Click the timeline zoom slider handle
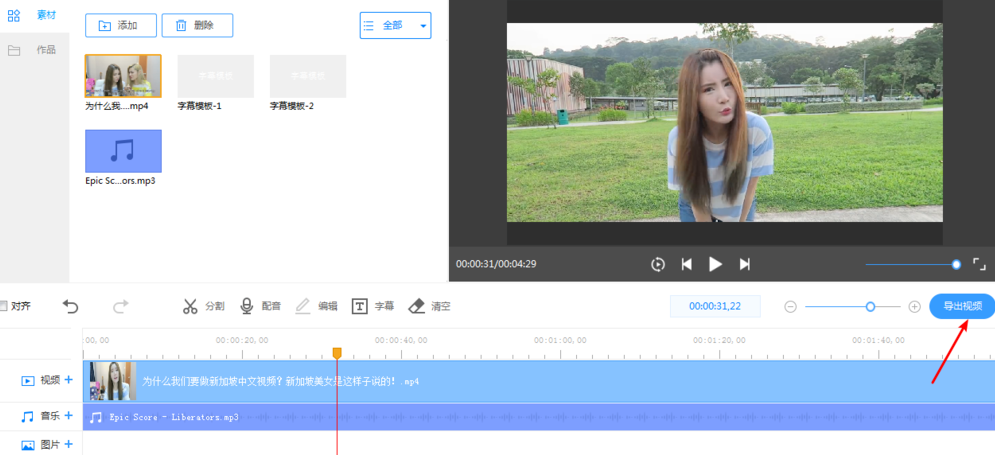This screenshot has width=995, height=455. [870, 306]
